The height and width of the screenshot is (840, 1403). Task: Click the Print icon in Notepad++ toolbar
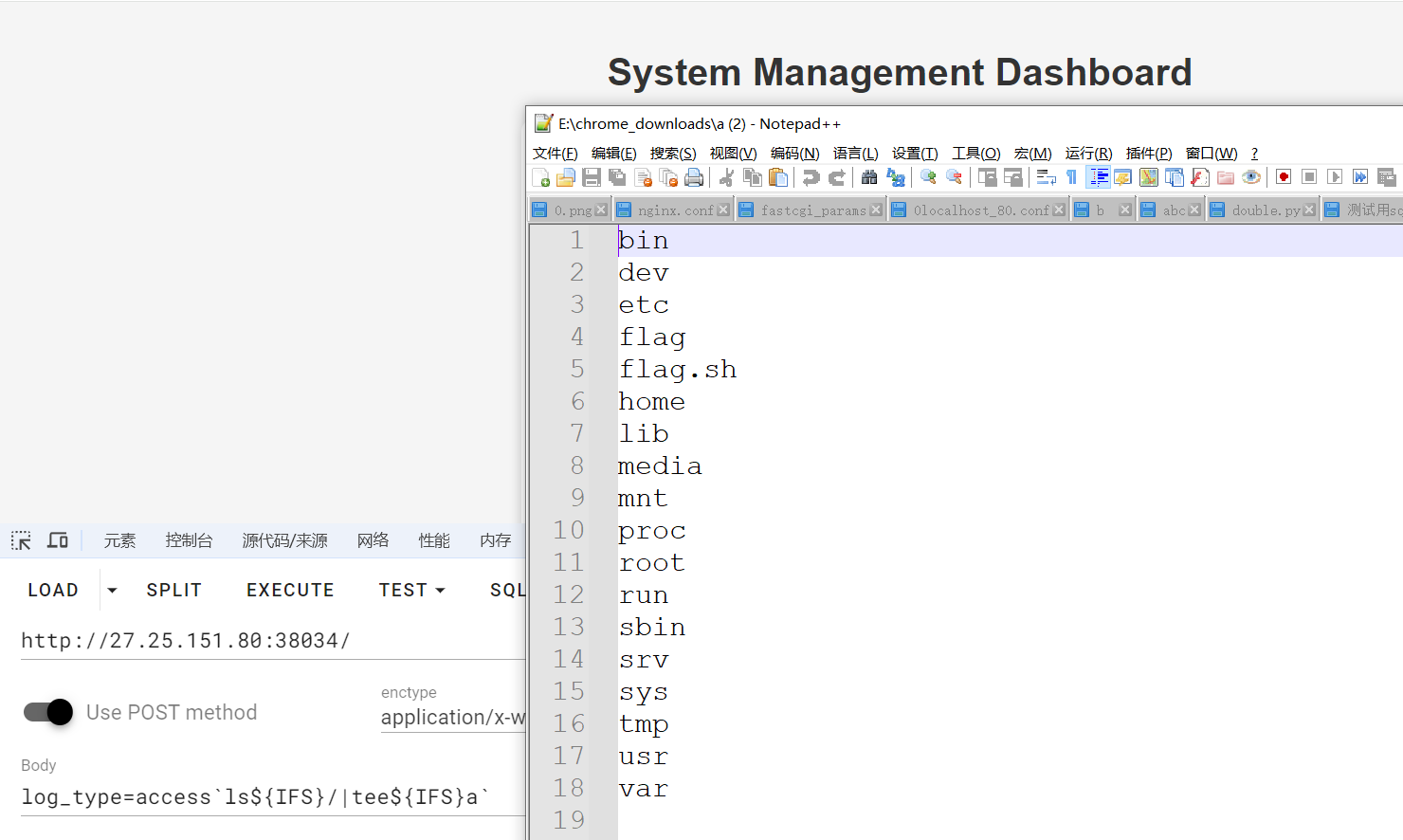pos(694,177)
